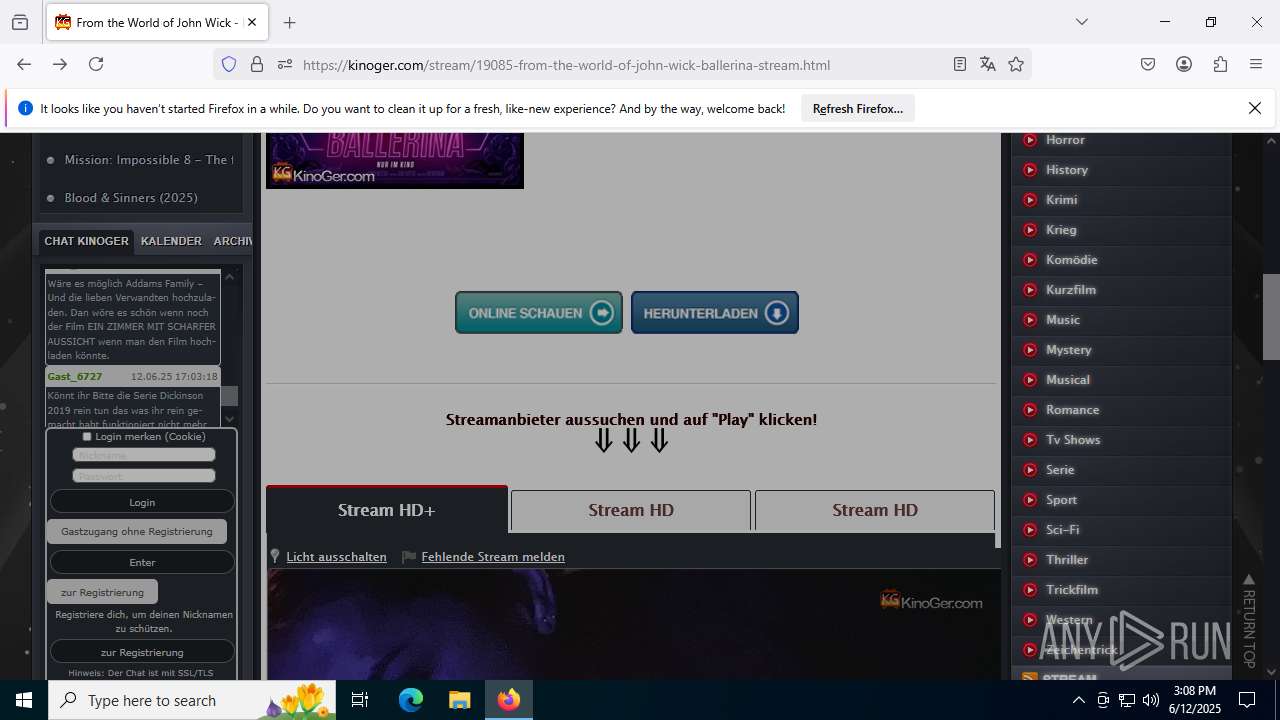The width and height of the screenshot is (1280, 720).
Task: Open extensions puzzle icon
Action: 1220,64
